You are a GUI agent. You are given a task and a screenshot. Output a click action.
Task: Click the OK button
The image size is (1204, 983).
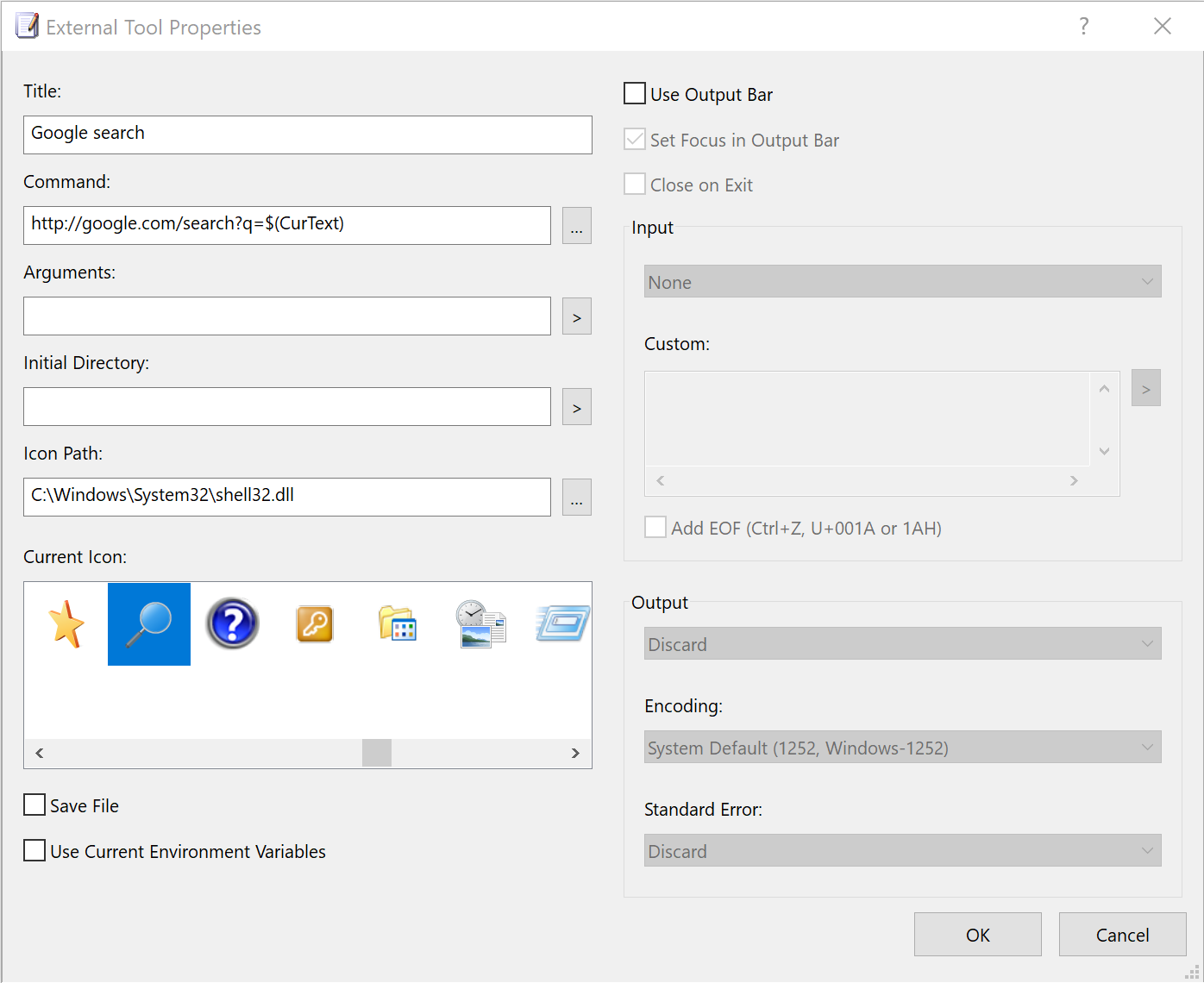[978, 935]
